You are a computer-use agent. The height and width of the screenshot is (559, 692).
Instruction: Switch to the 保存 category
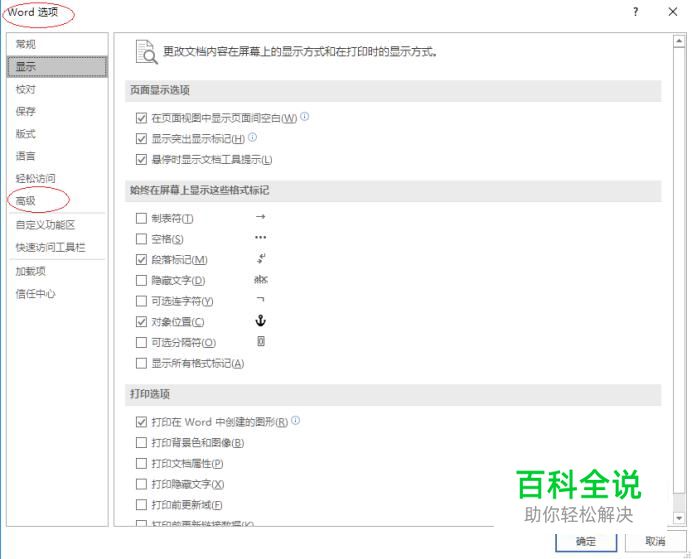[57, 111]
